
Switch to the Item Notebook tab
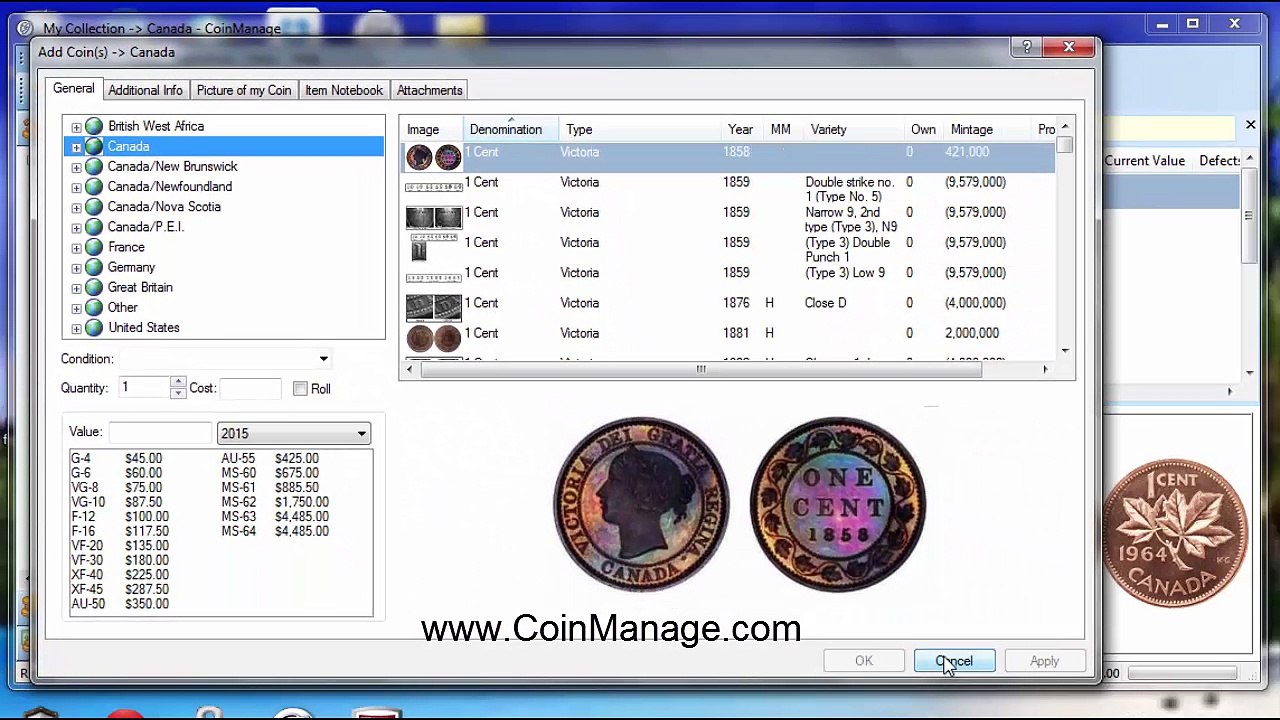344,90
